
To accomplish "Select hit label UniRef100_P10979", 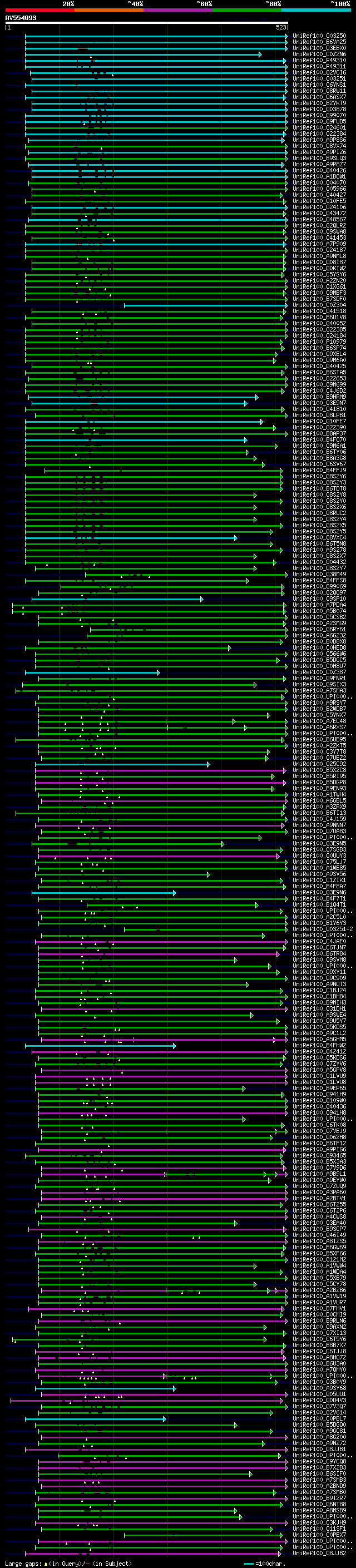I will tap(319, 342).
